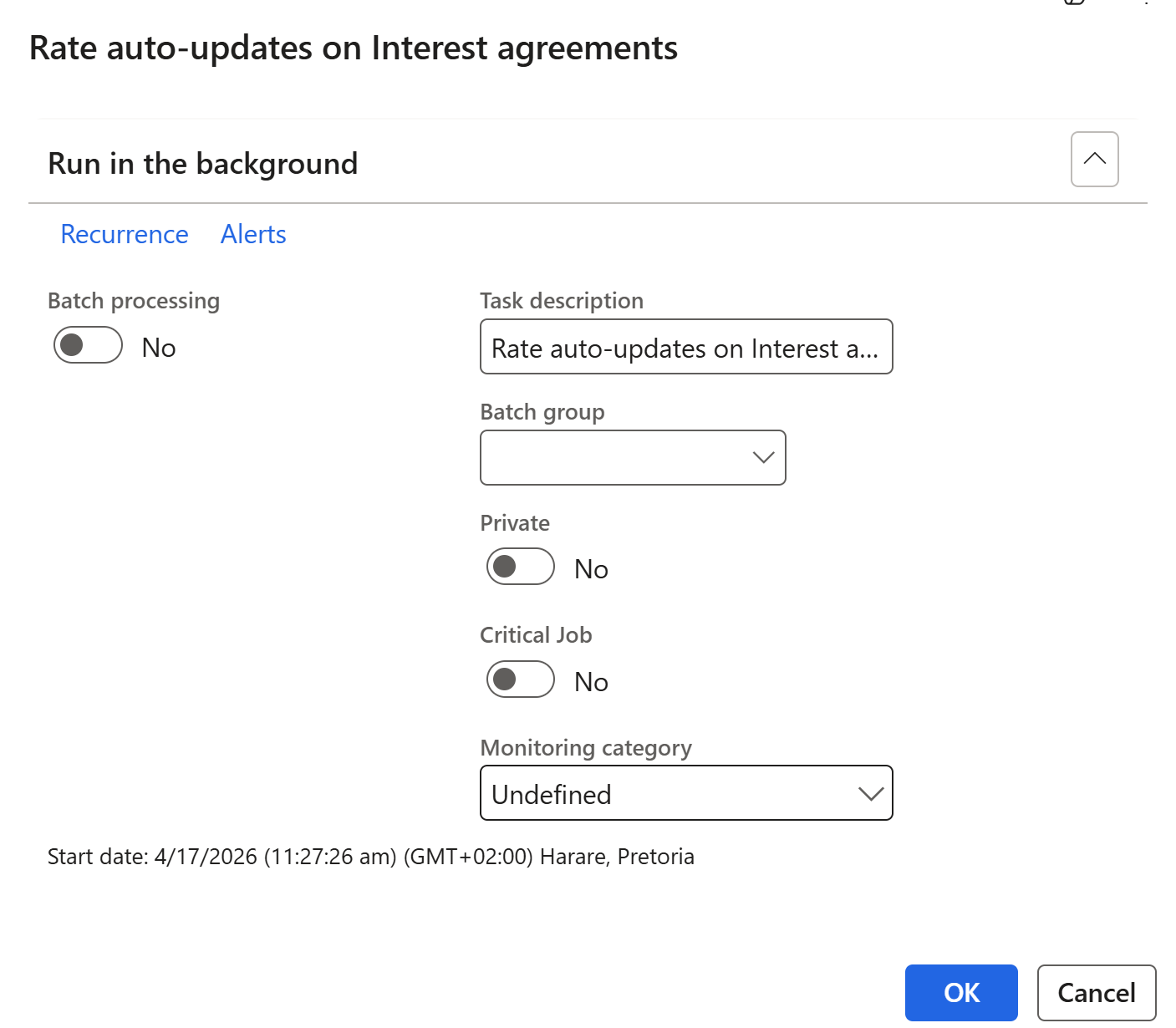
Task: Cancel the dialog with the Cancel button
Action: tap(1096, 993)
